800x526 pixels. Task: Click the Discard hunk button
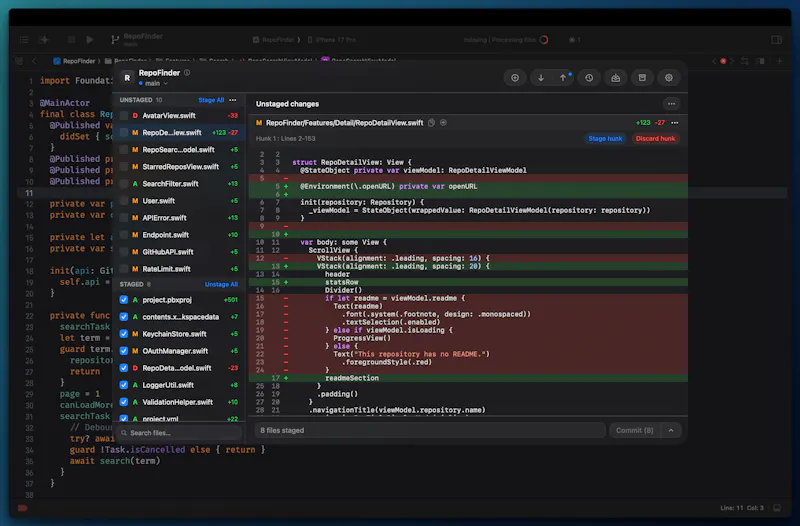655,138
